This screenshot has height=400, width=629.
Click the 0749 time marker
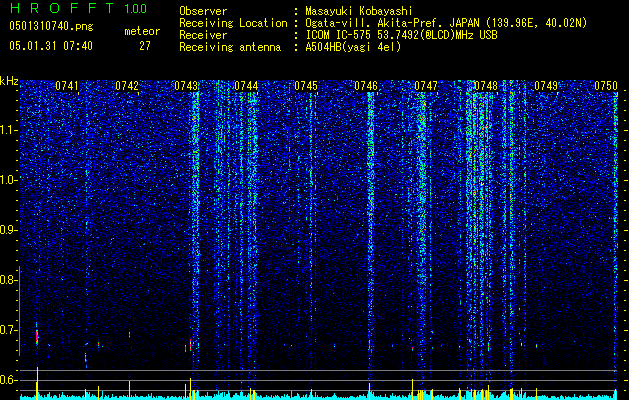546,85
